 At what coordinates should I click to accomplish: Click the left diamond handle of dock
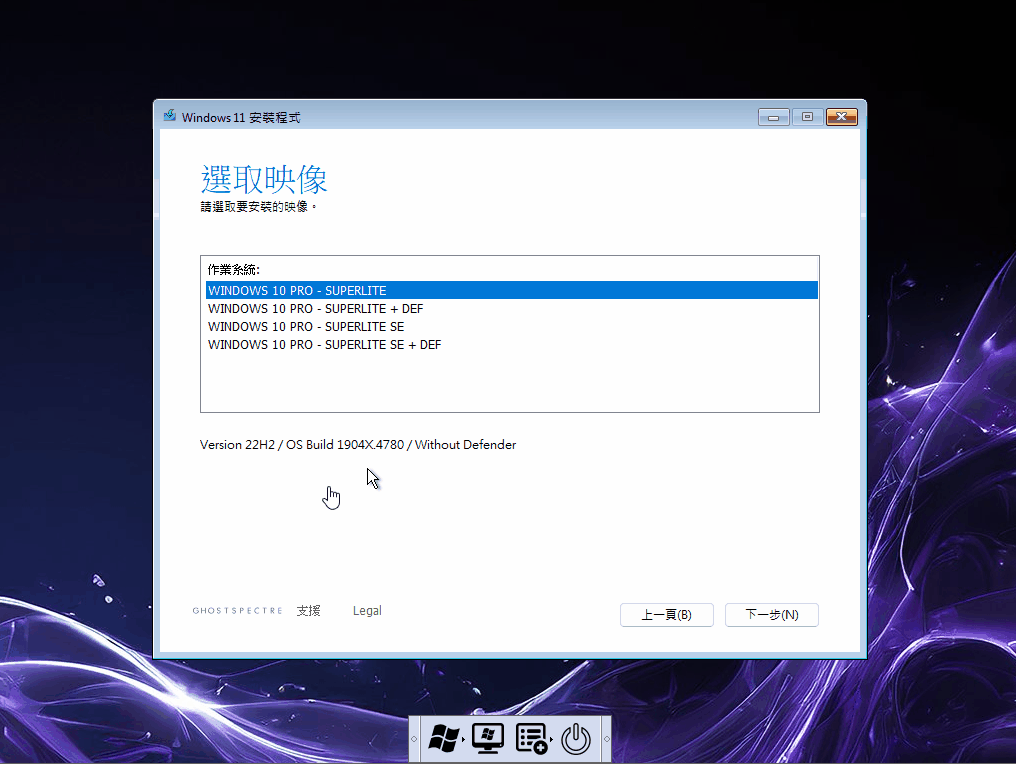coord(415,740)
